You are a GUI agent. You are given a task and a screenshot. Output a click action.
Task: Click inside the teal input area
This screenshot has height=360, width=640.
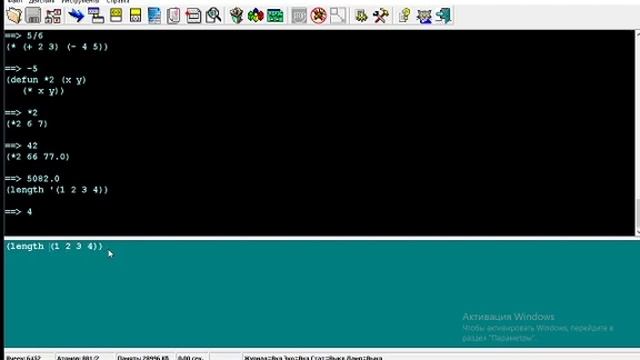(322, 294)
